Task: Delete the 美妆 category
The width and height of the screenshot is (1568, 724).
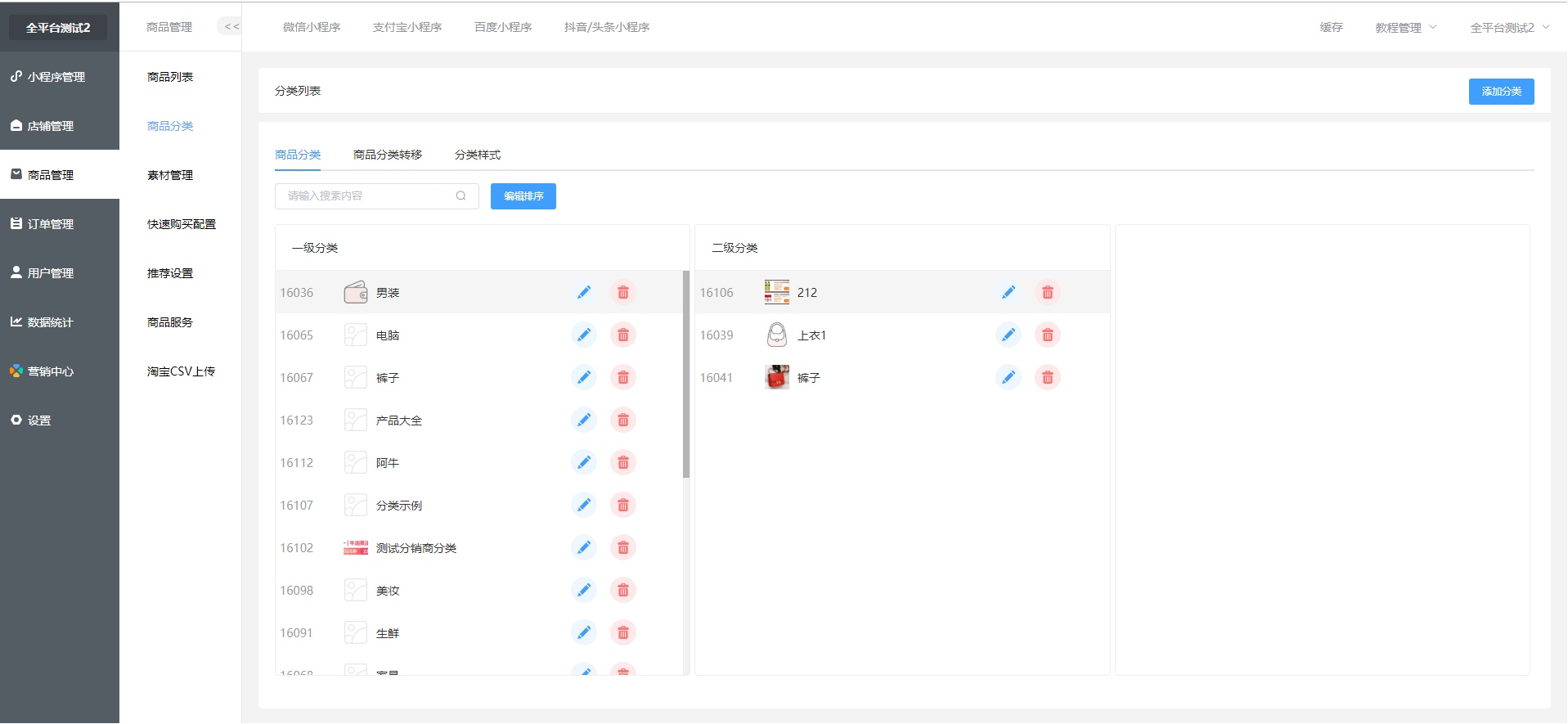Action: tap(623, 590)
